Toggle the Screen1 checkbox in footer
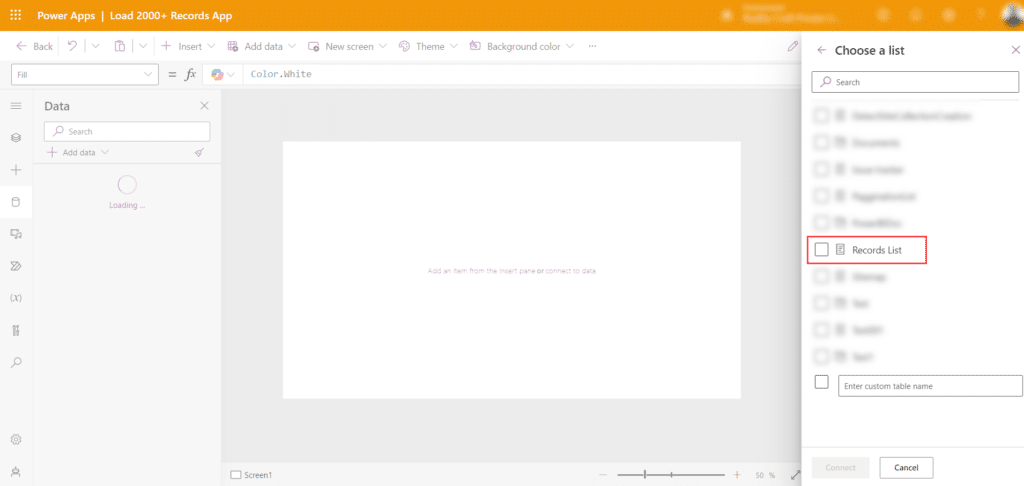The width and height of the screenshot is (1024, 486). [236, 475]
